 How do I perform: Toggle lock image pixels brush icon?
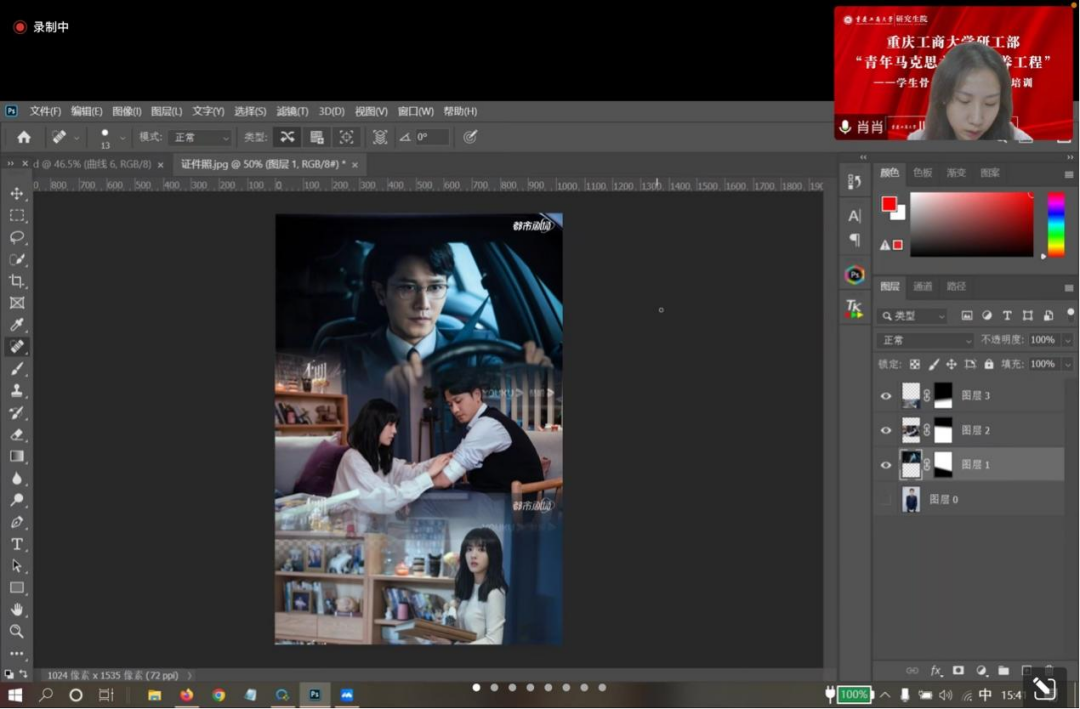[933, 364]
